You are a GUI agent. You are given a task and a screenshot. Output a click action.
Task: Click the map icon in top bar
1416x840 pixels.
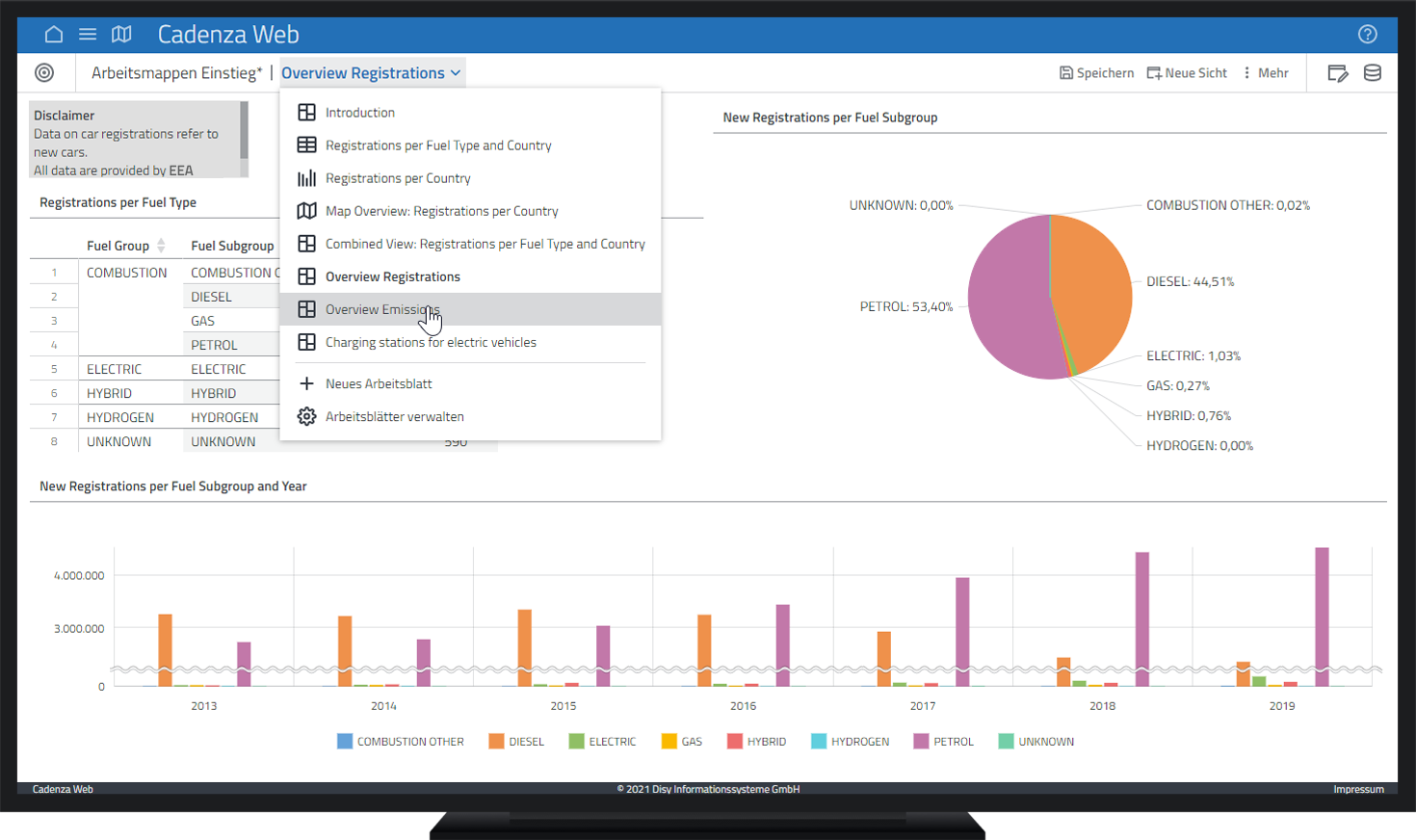(121, 35)
